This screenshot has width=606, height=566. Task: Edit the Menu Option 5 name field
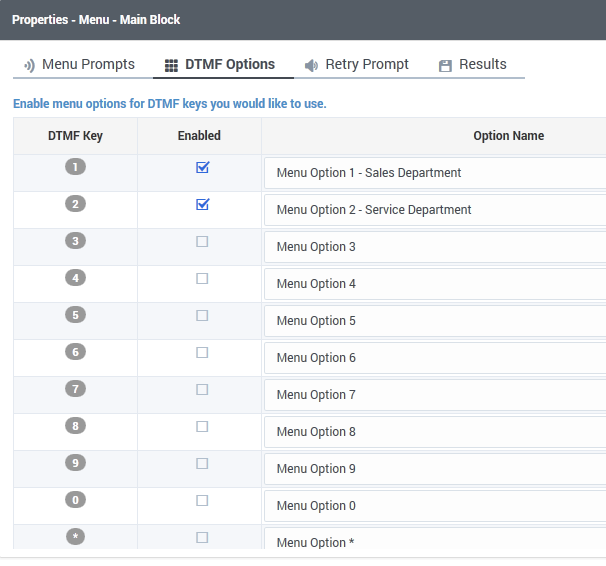(x=435, y=321)
